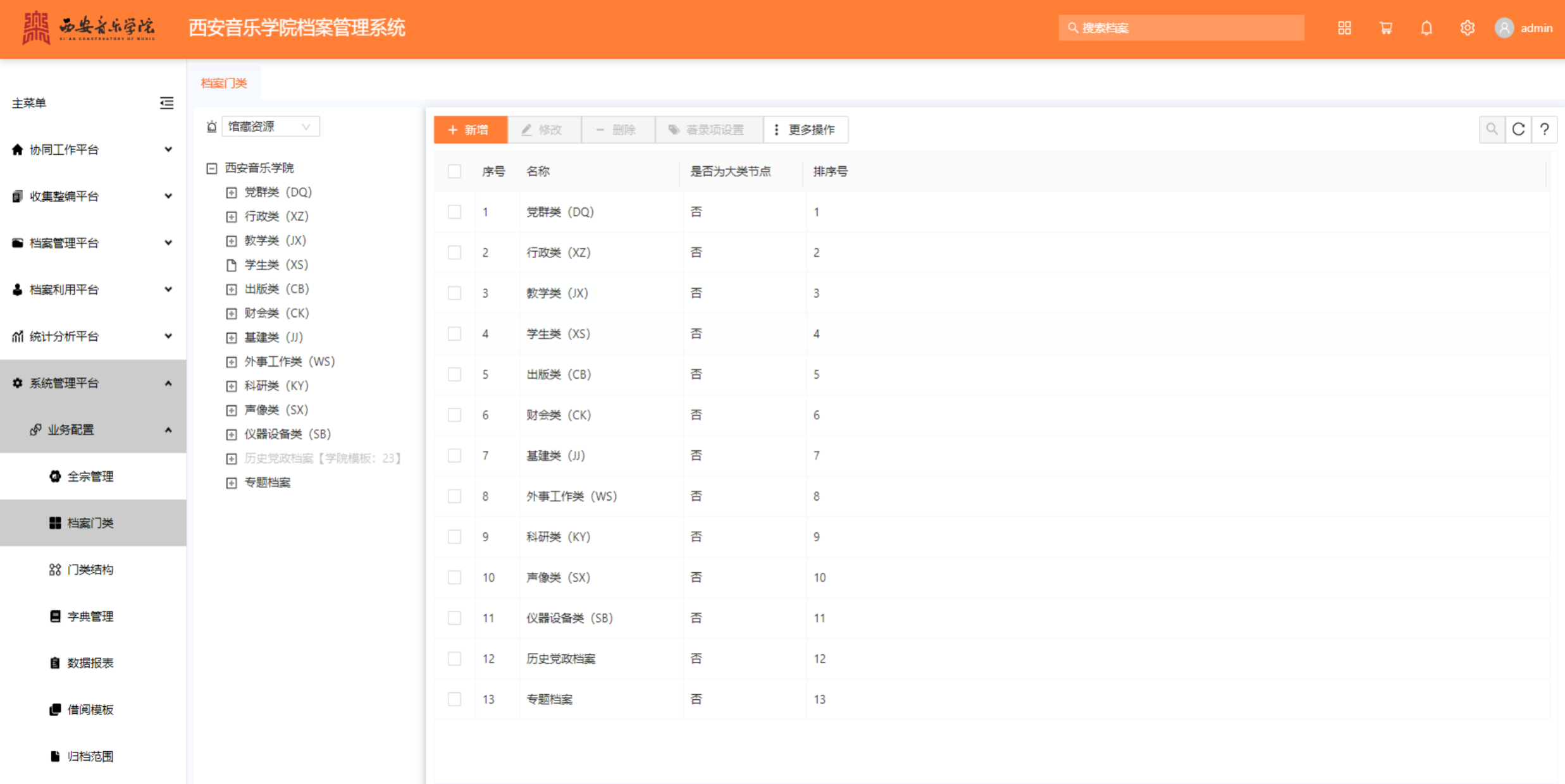Check the checkbox for row 党群类 (DQ)
Viewport: 1565px width, 784px height.
tap(454, 212)
